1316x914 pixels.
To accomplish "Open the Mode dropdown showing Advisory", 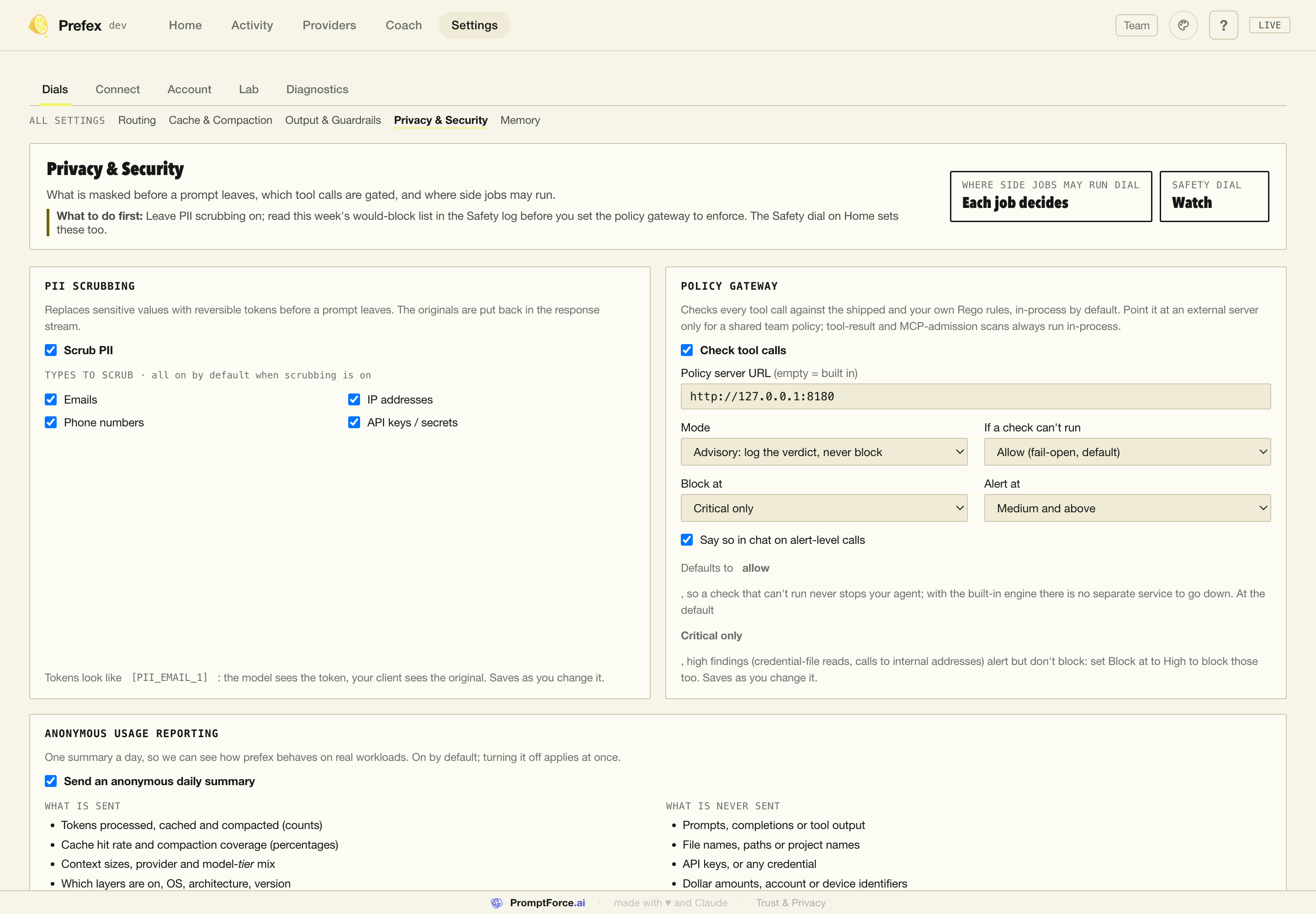I will tap(823, 452).
